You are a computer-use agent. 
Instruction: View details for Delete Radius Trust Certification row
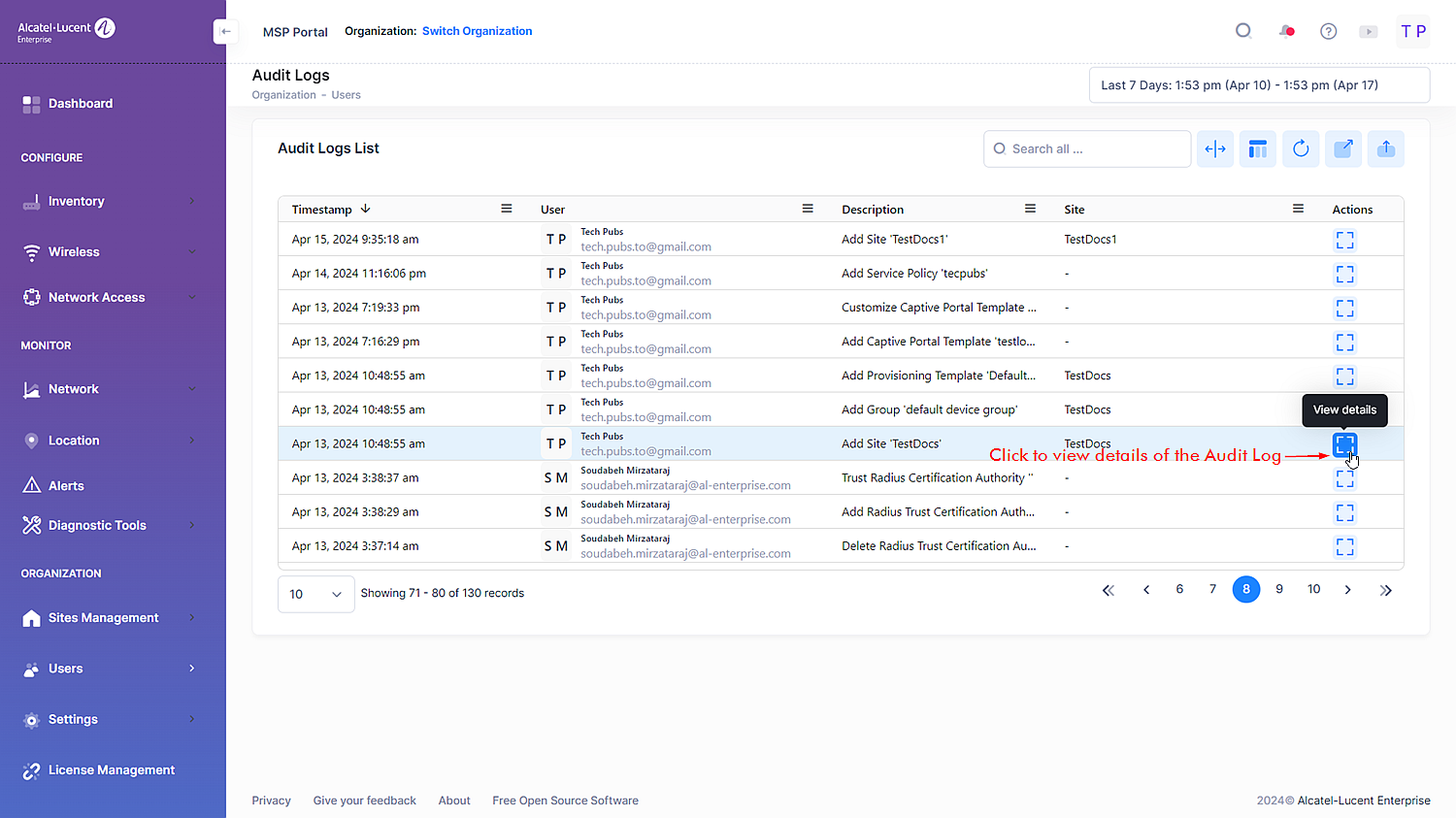click(x=1344, y=546)
